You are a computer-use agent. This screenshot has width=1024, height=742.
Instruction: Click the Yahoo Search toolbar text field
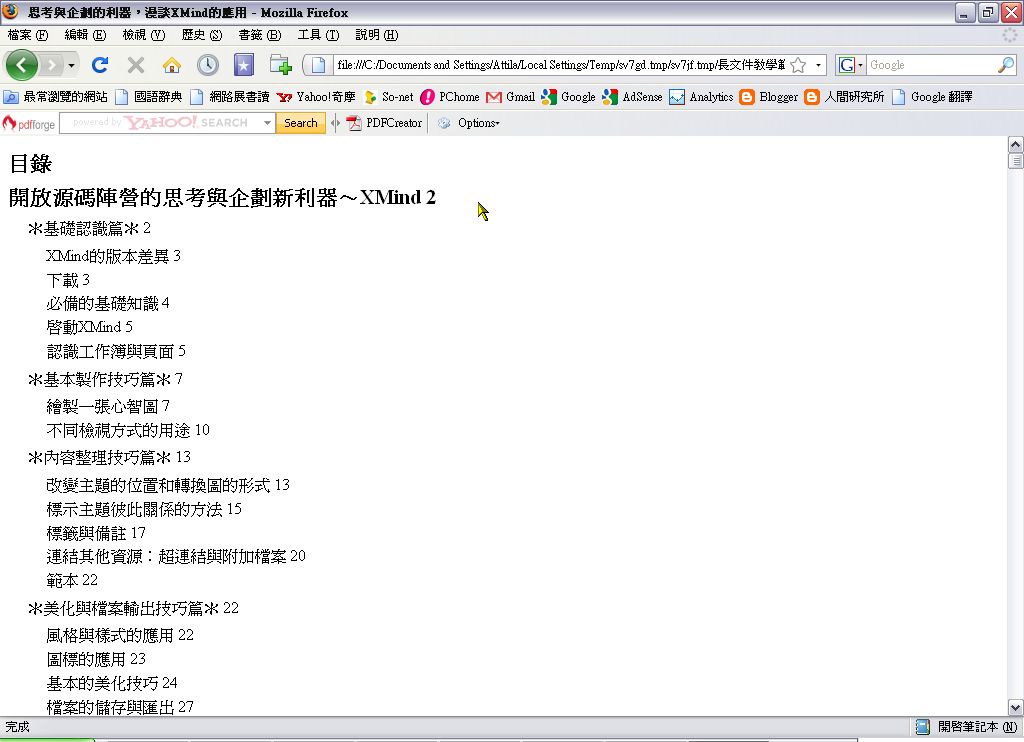tap(160, 123)
